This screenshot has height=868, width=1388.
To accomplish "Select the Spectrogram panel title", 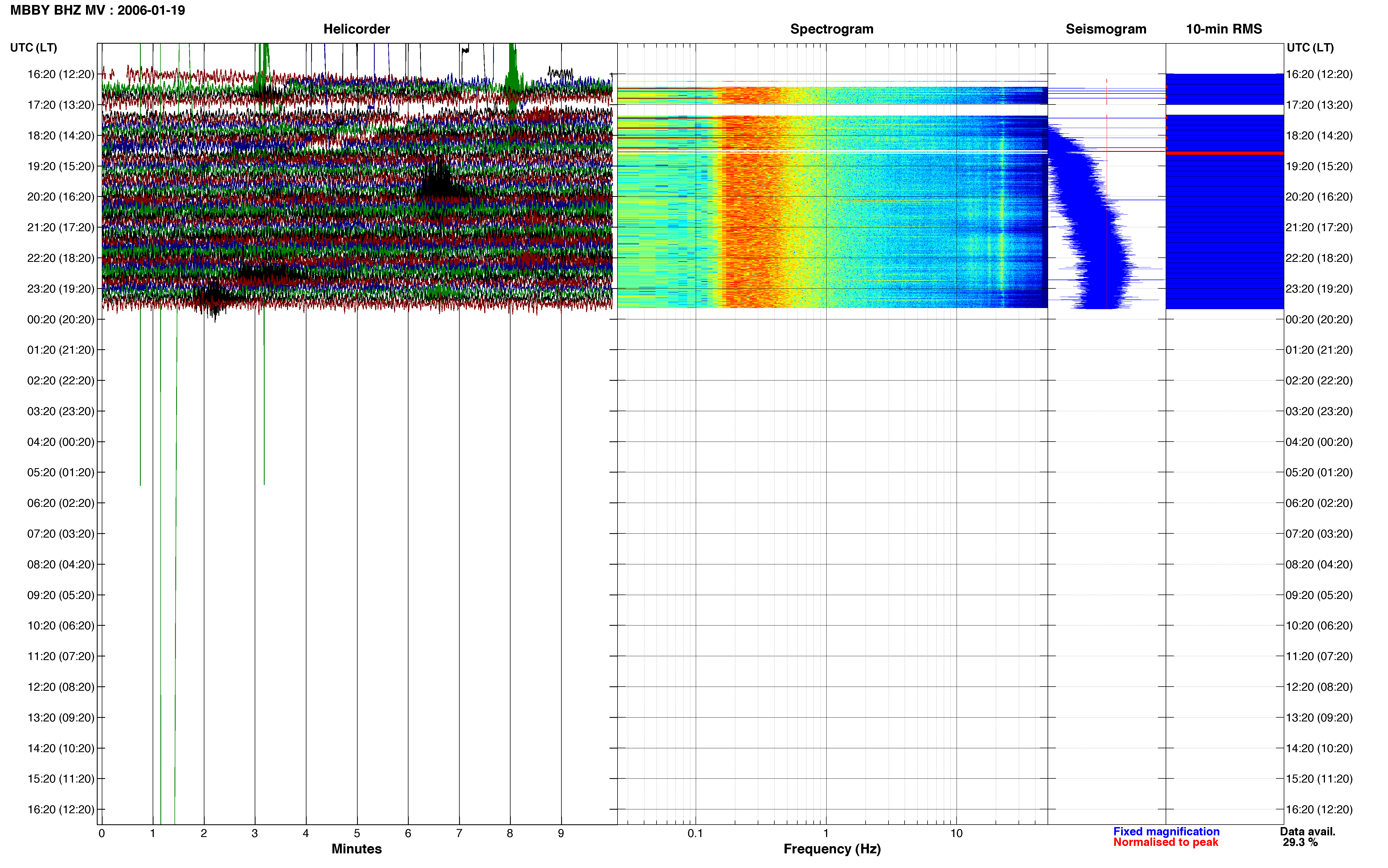I will [832, 29].
